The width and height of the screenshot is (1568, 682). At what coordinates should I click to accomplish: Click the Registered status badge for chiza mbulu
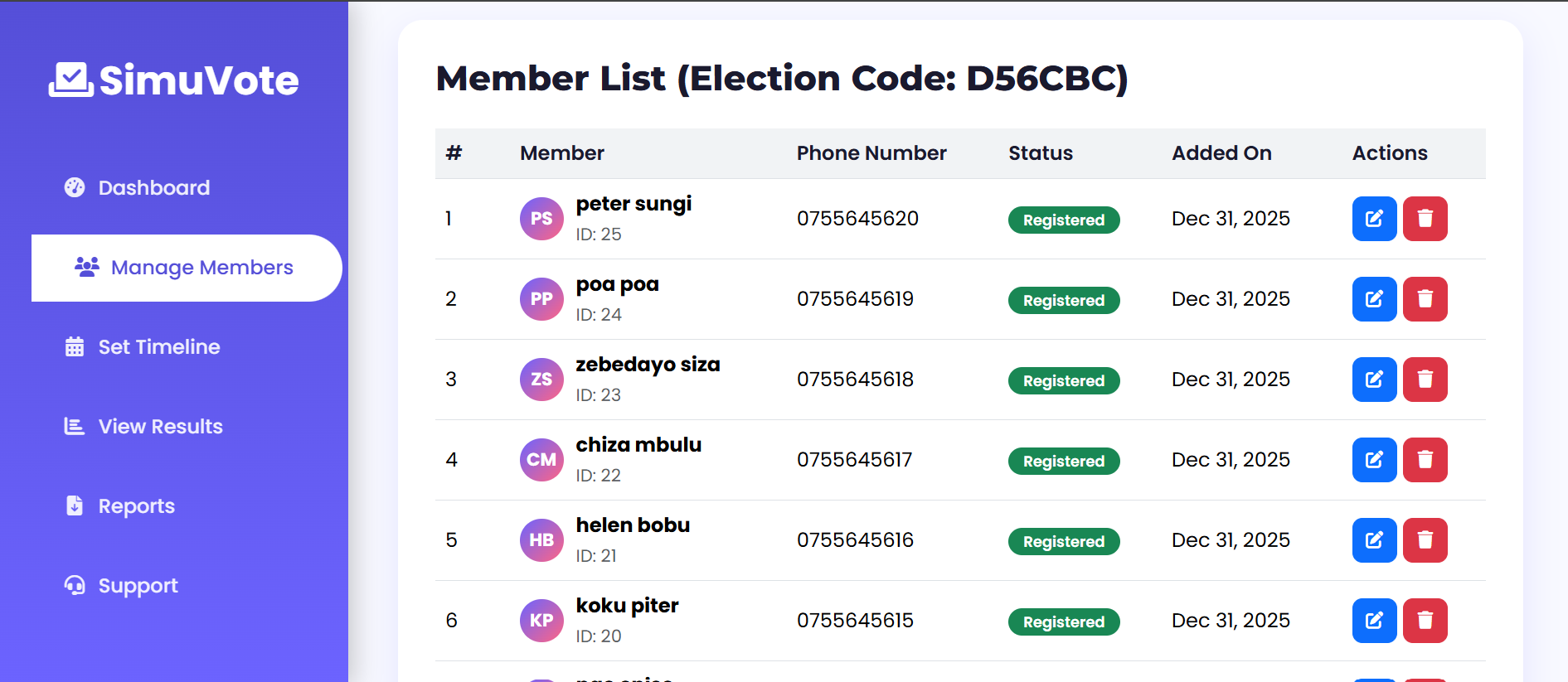(1064, 461)
